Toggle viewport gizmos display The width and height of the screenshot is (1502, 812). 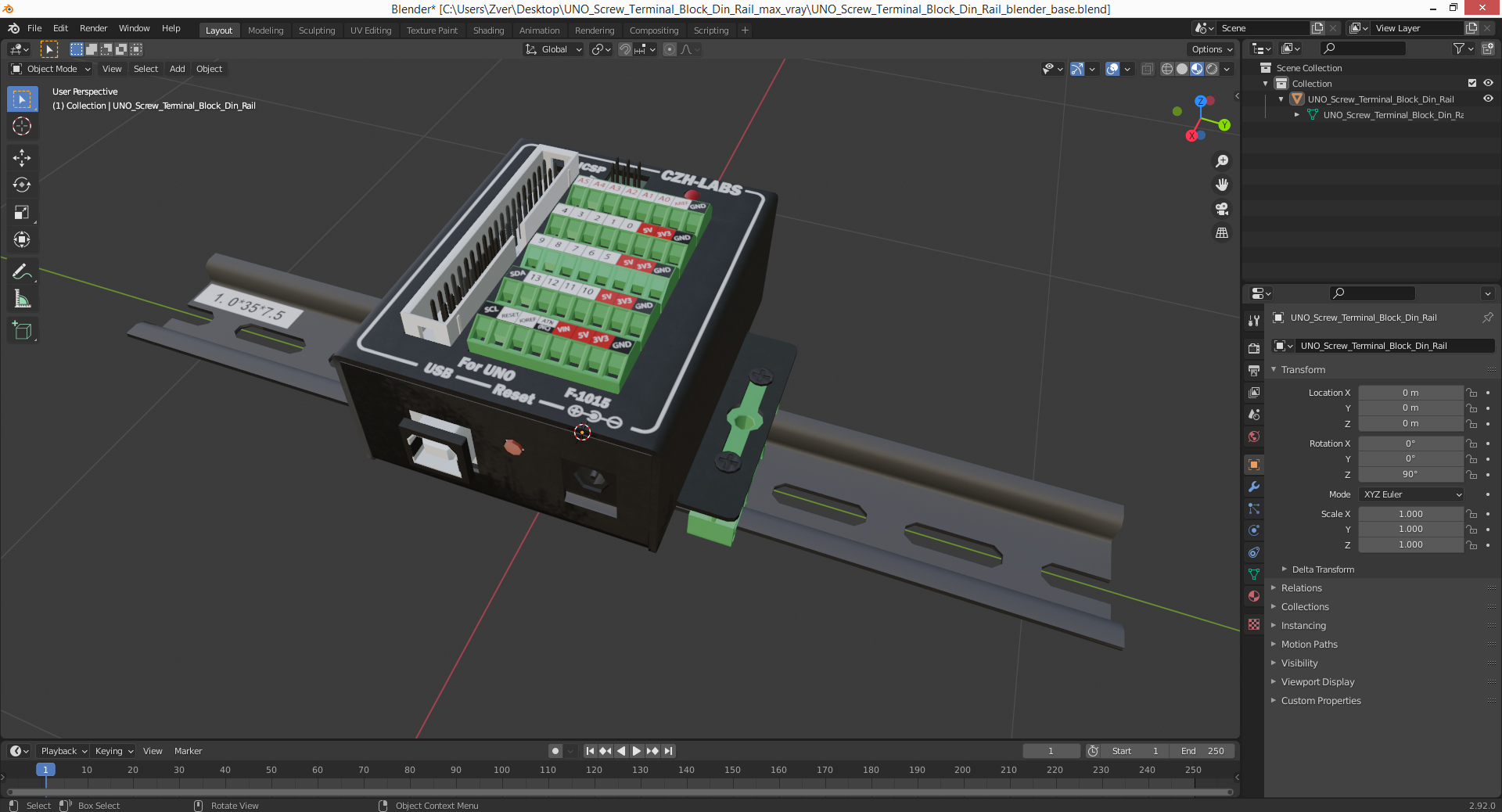click(1077, 69)
